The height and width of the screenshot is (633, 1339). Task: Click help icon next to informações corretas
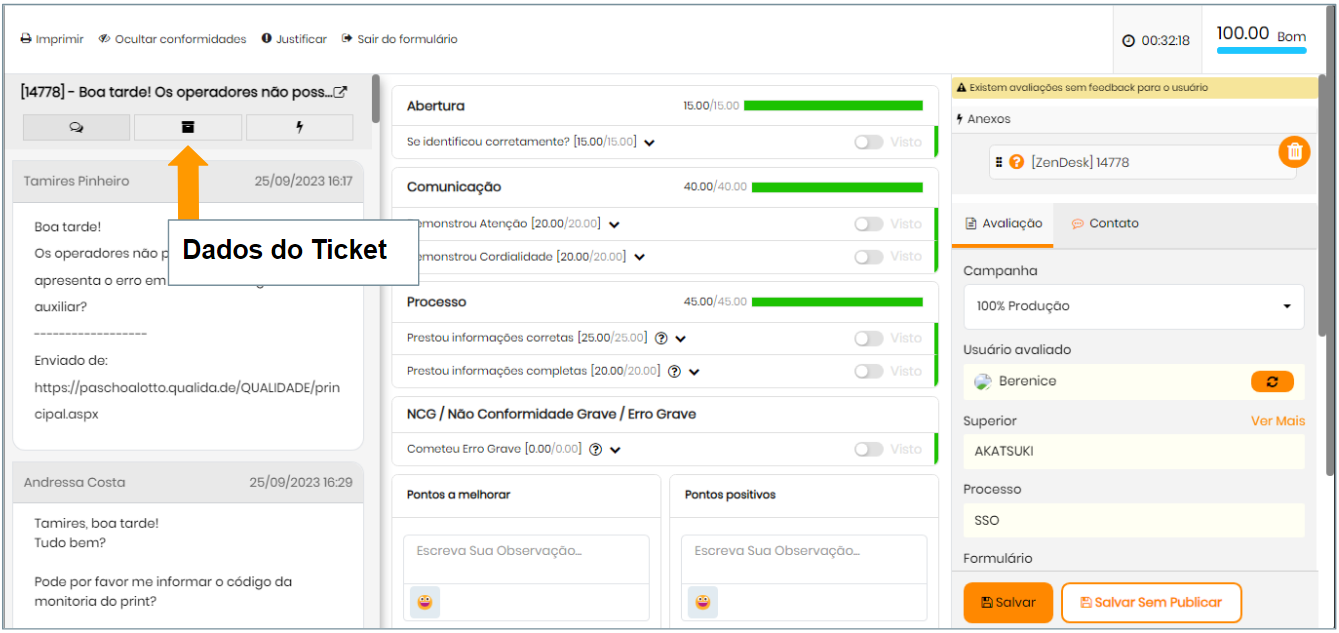[661, 338]
